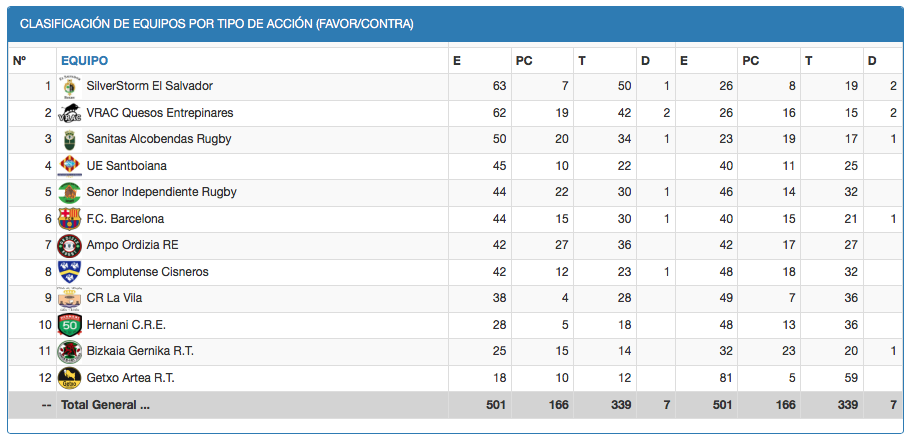
Task: Click the Complutense Cisneros crest icon
Action: point(69,272)
